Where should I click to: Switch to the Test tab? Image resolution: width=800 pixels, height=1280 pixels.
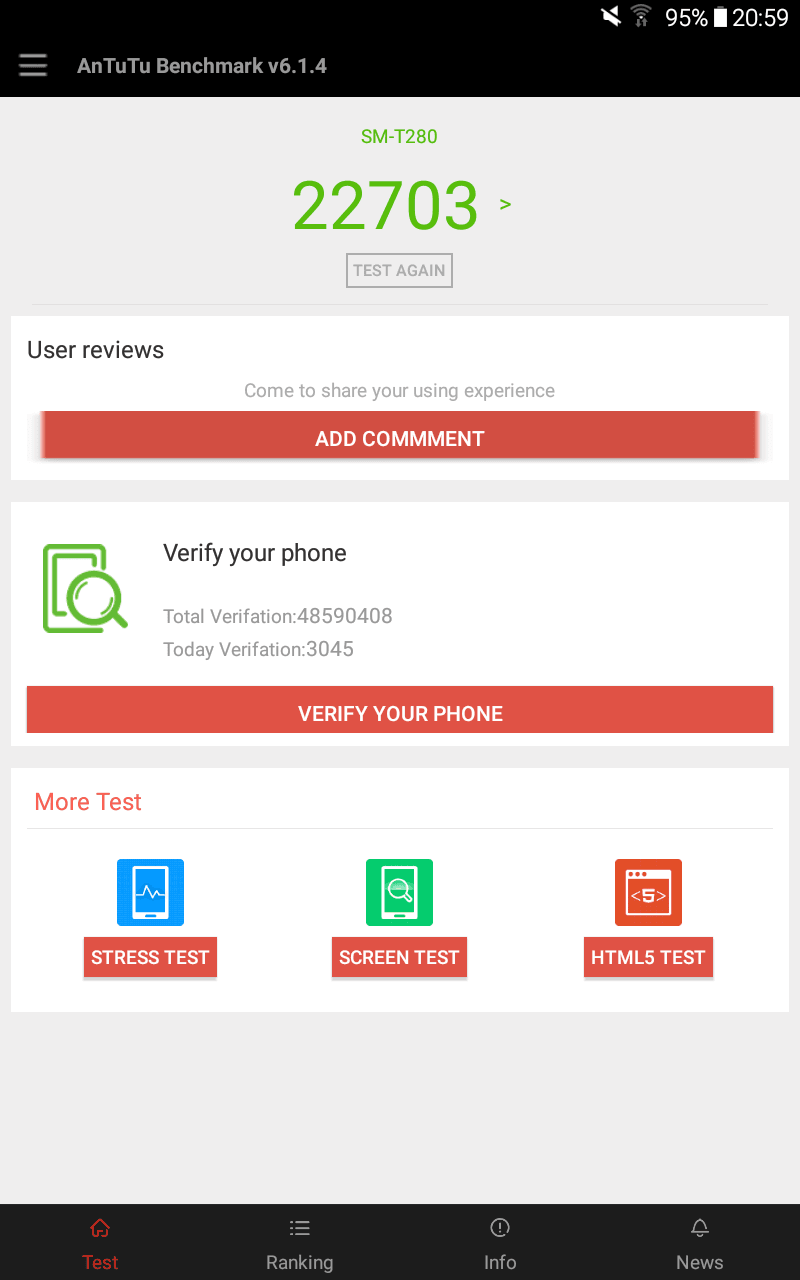(x=100, y=1243)
